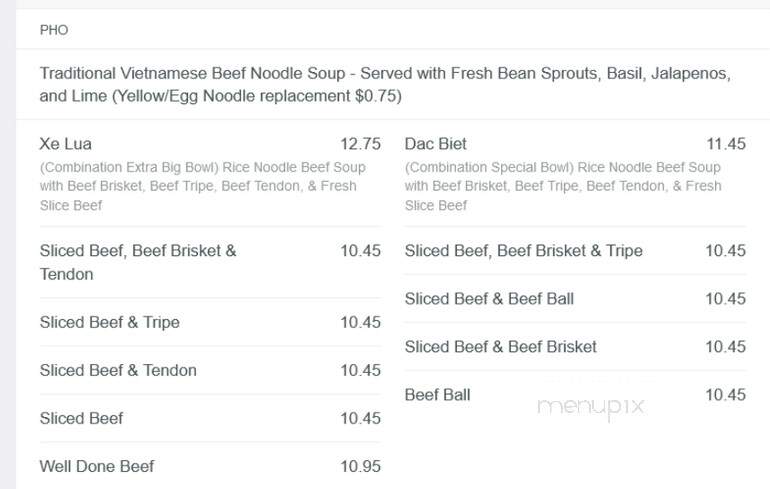Click the Xe Lua description text
The height and width of the screenshot is (489, 770).
click(x=202, y=186)
